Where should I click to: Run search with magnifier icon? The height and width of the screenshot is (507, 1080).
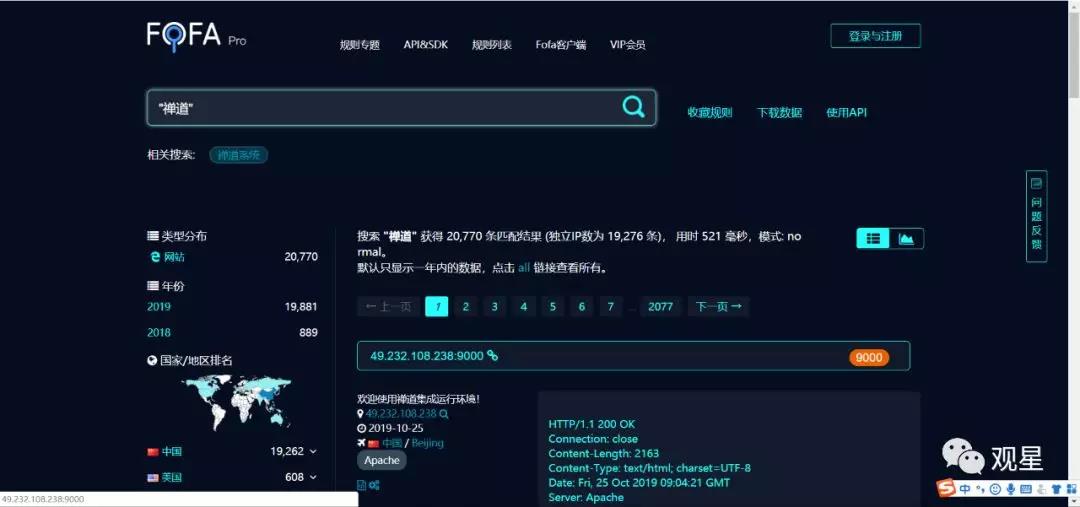(633, 106)
